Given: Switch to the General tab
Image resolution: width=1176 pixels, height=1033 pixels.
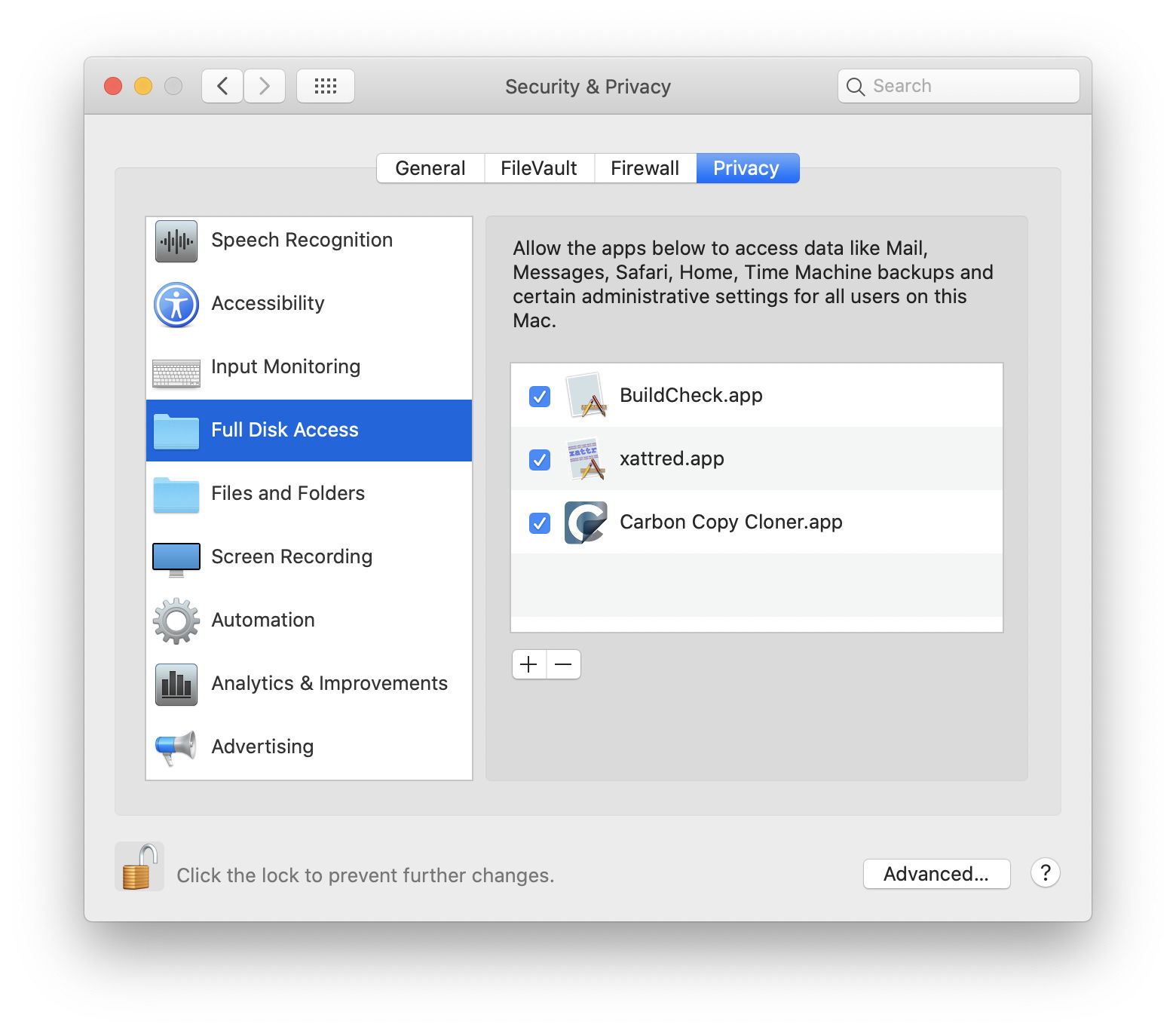Looking at the screenshot, I should (430, 168).
